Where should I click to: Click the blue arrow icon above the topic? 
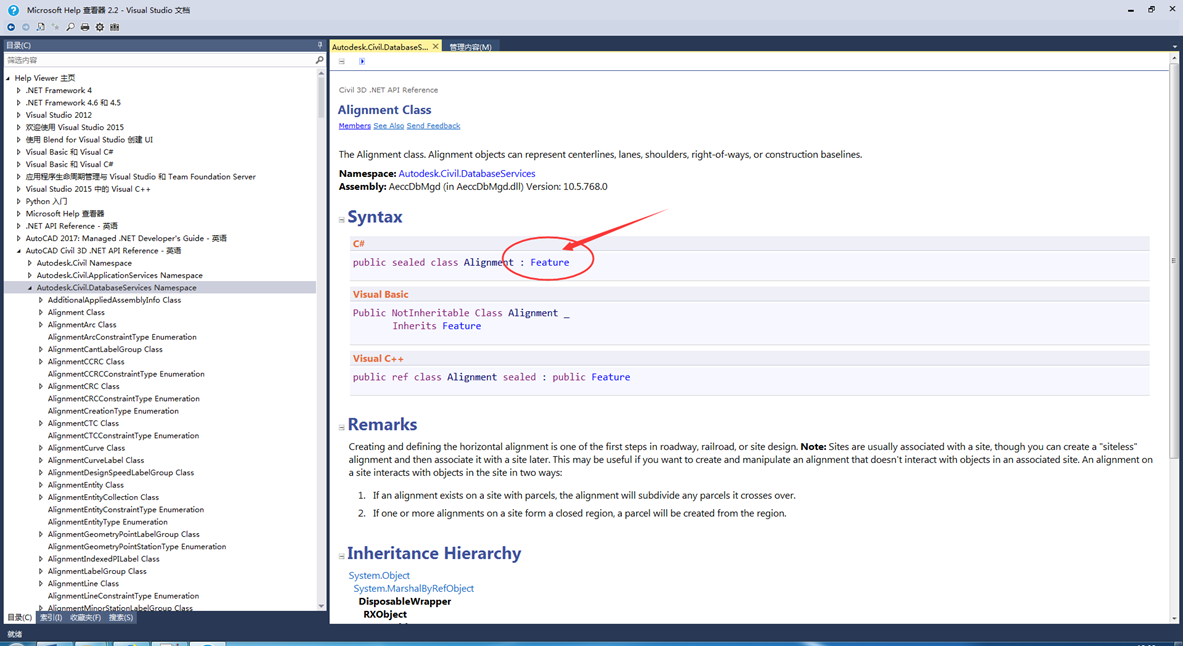click(361, 61)
